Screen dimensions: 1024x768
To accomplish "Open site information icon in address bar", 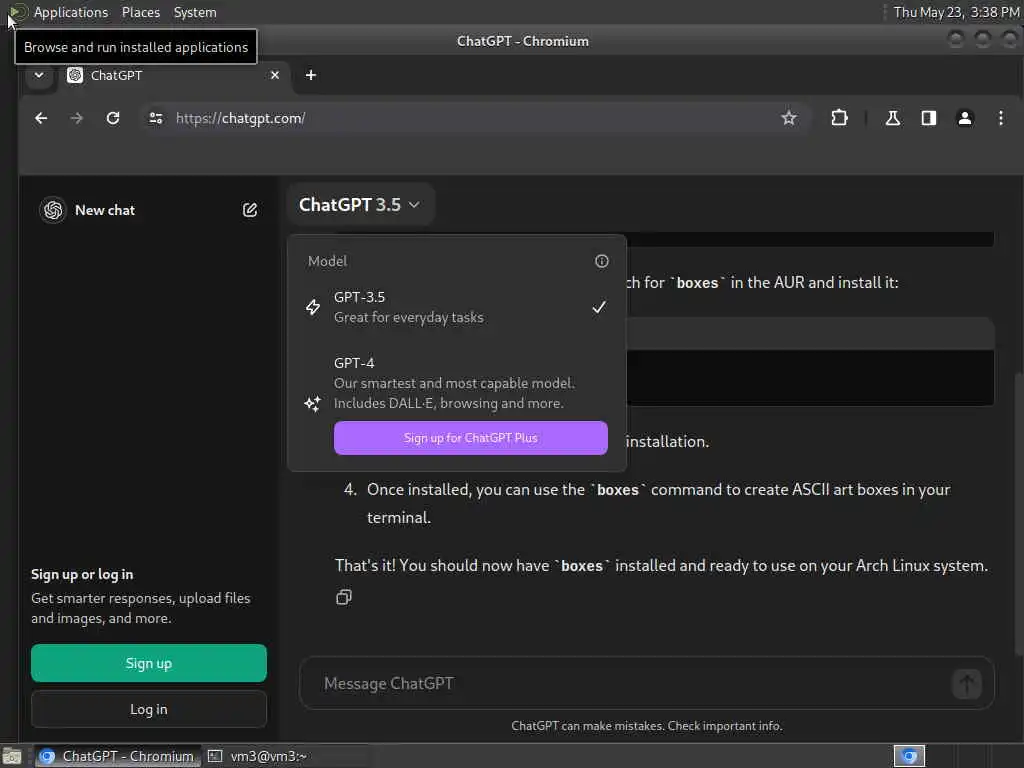I will 155,118.
